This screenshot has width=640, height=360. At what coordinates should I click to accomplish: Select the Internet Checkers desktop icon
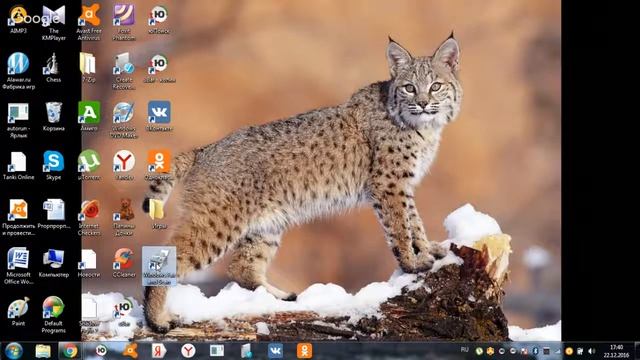point(89,218)
